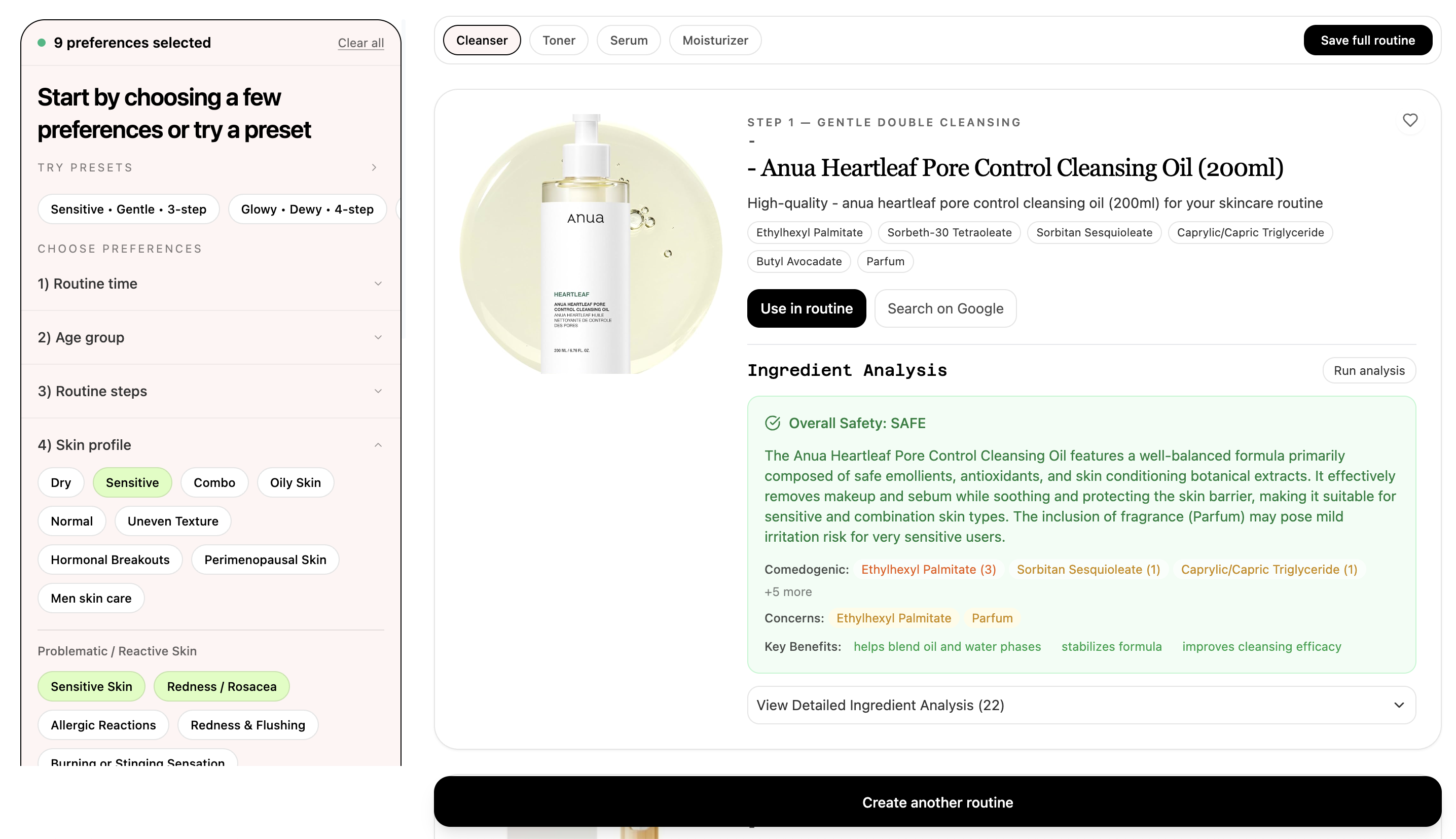This screenshot has width=1456, height=839.
Task: Toggle the "Hormonal Breakouts" option
Action: coord(110,559)
